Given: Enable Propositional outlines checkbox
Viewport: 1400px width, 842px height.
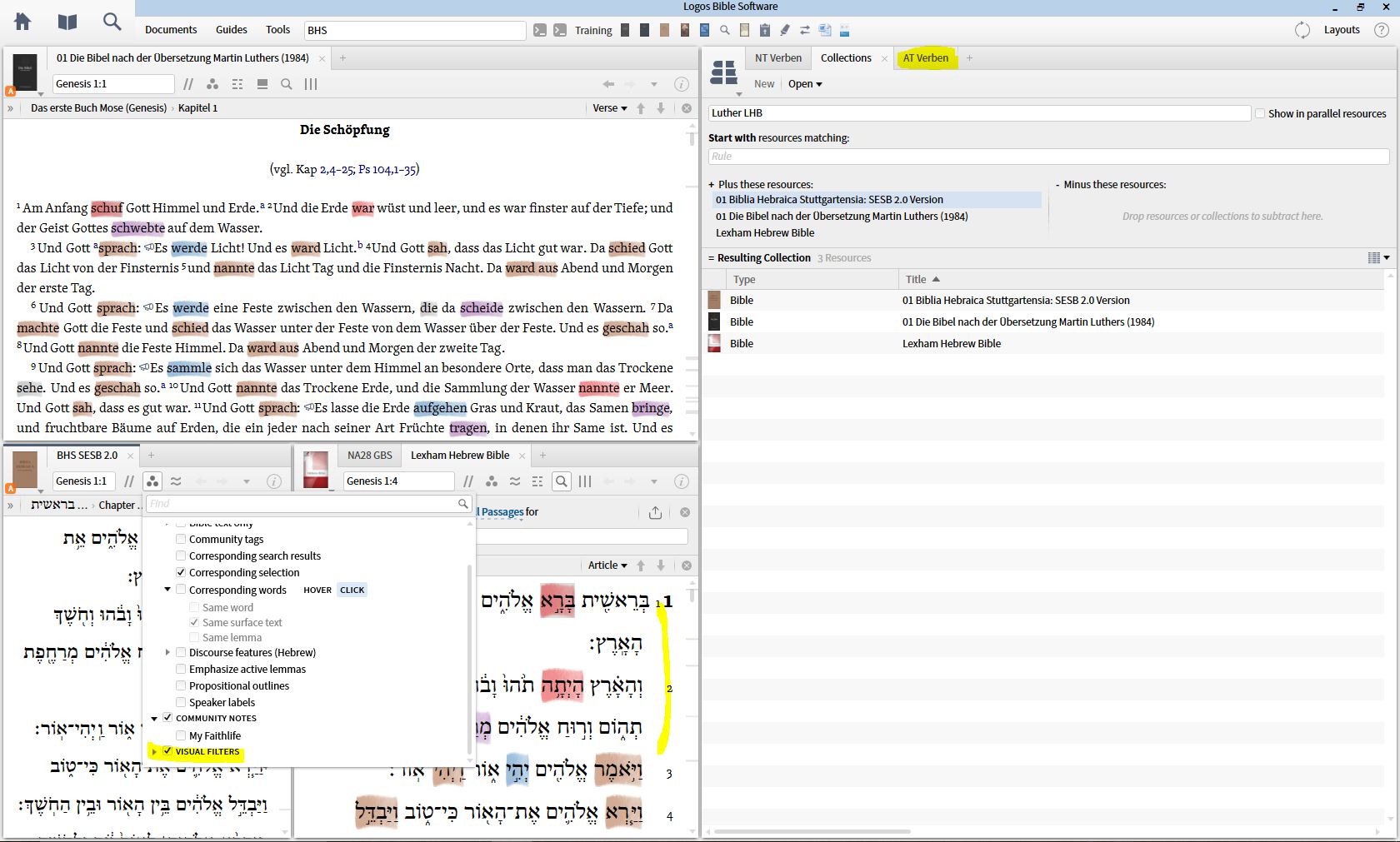Looking at the screenshot, I should click(181, 686).
